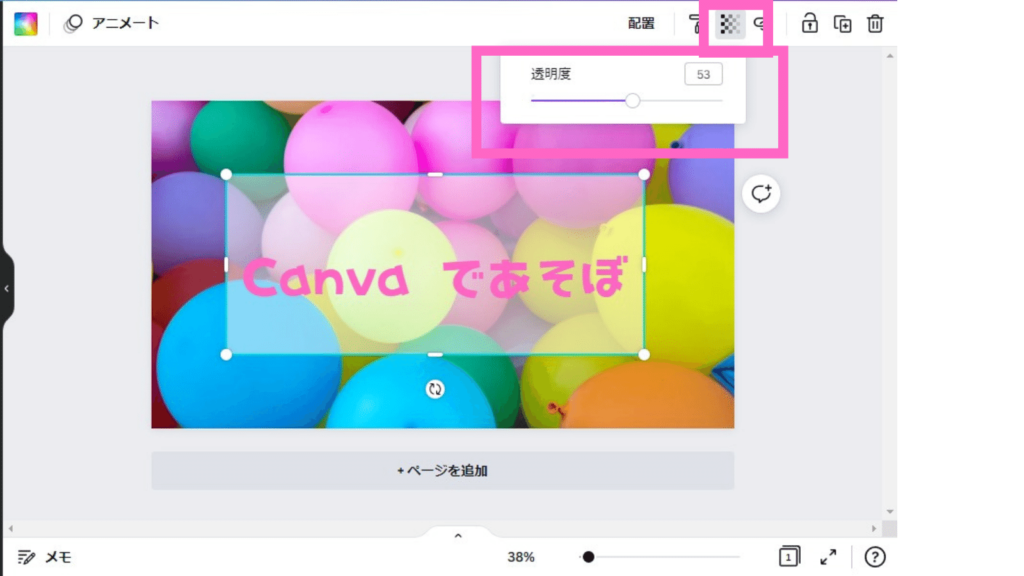Click the bottom-right resize handle of rectangle
Viewport: 1024px width, 576px height.
(x=644, y=355)
